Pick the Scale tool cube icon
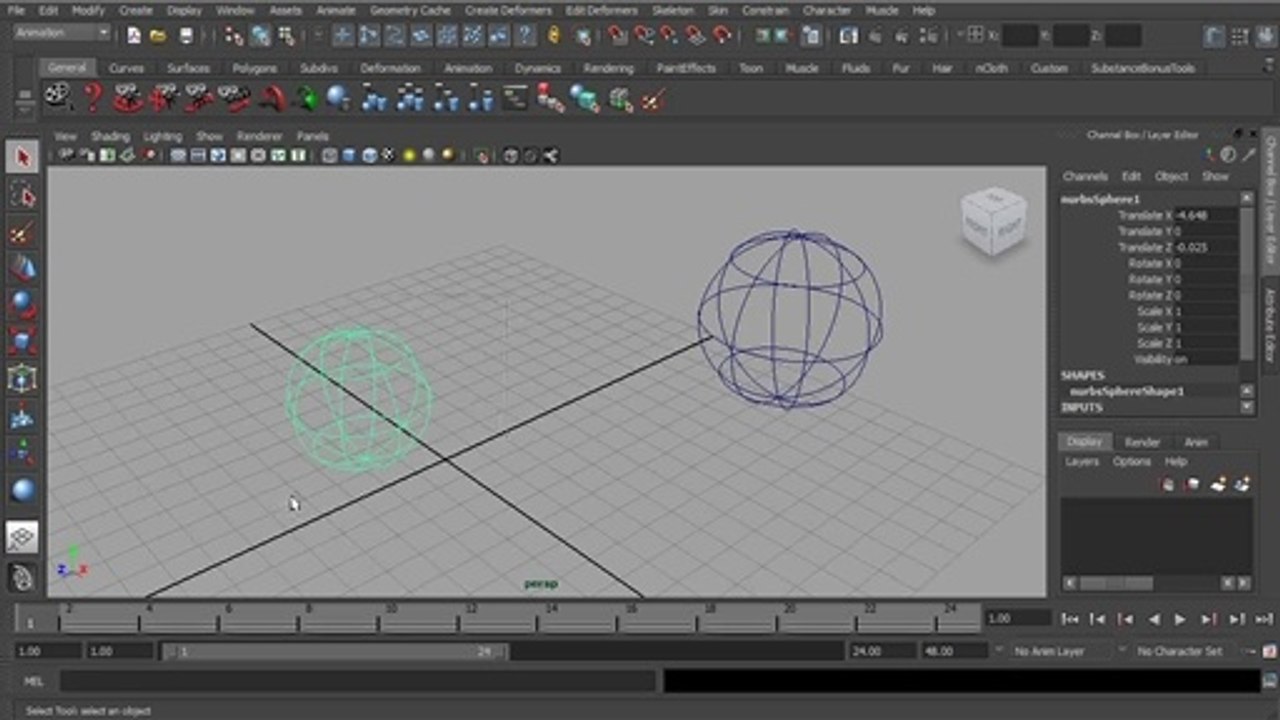 [23, 341]
